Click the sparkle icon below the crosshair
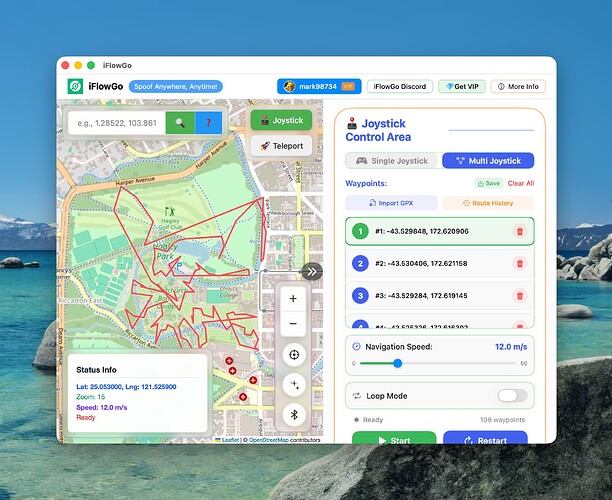This screenshot has height=500, width=612. pyautogui.click(x=294, y=384)
